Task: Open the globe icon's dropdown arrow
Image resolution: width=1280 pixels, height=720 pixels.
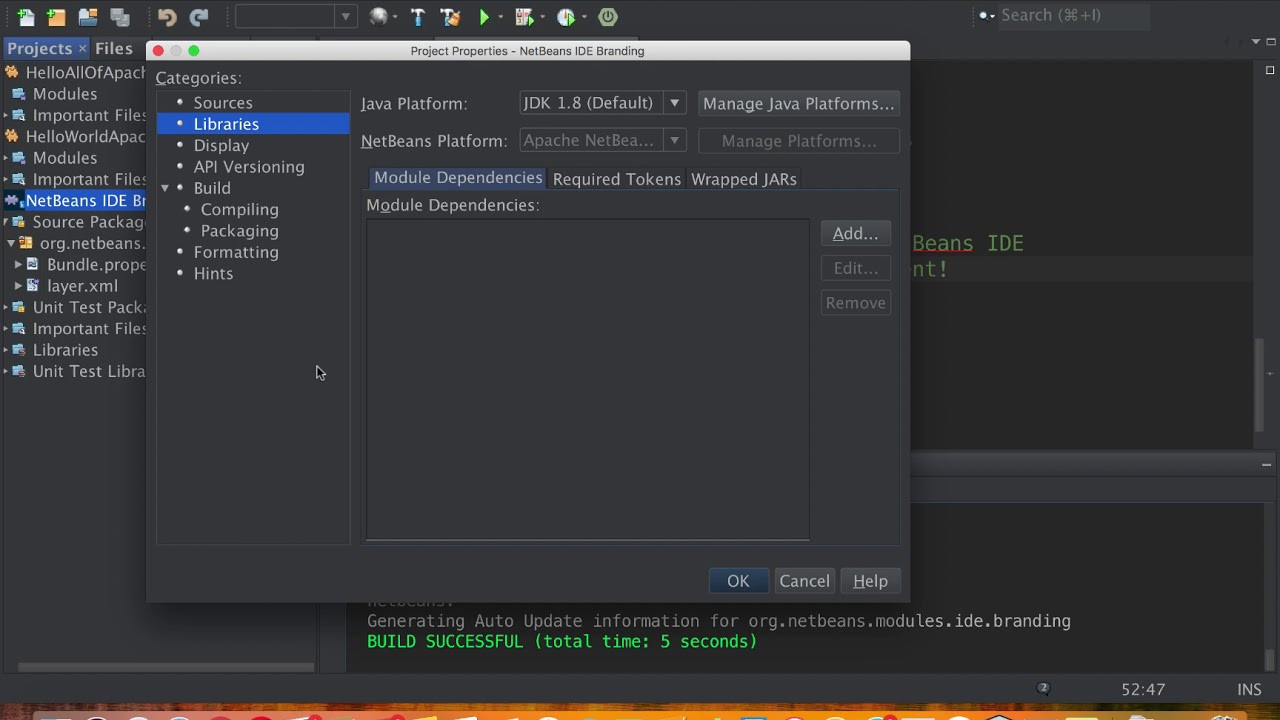Action: point(396,17)
